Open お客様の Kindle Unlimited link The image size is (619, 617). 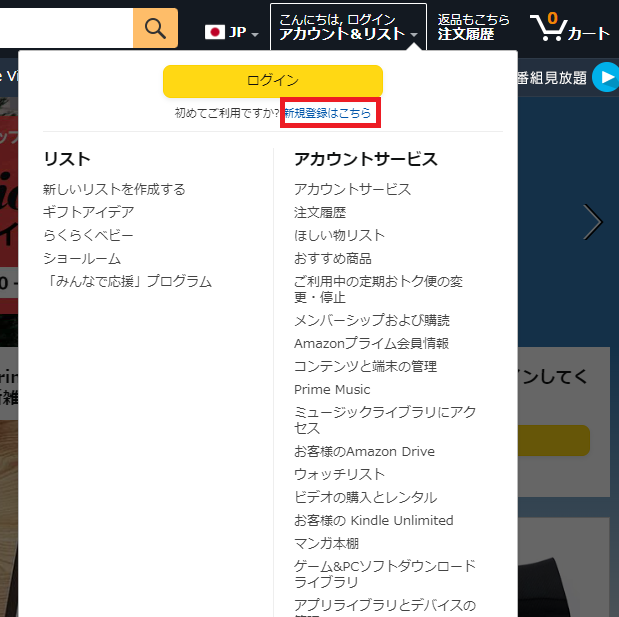coord(373,521)
